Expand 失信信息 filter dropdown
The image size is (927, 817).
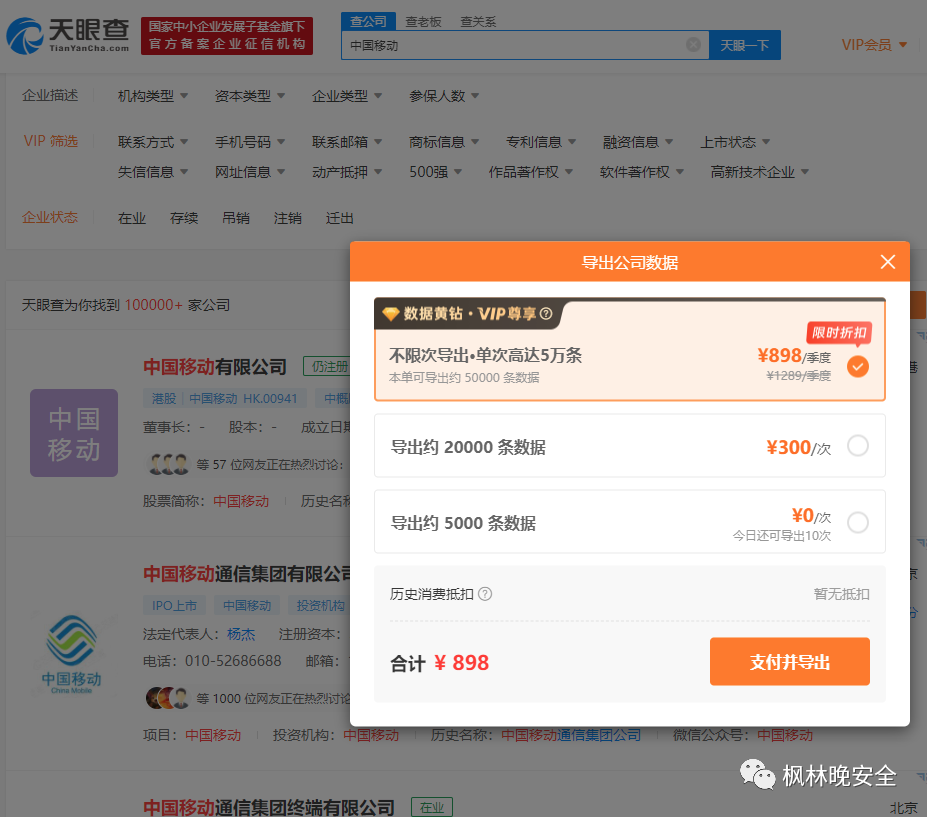pyautogui.click(x=153, y=172)
